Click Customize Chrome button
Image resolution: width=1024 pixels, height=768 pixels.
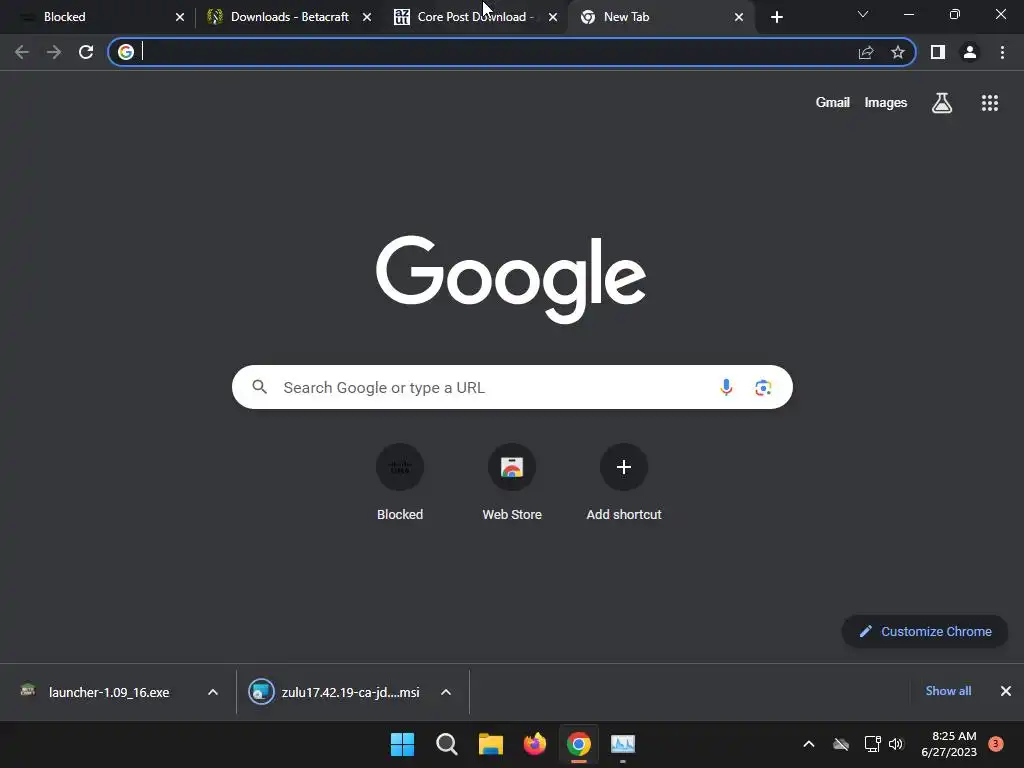[925, 632]
